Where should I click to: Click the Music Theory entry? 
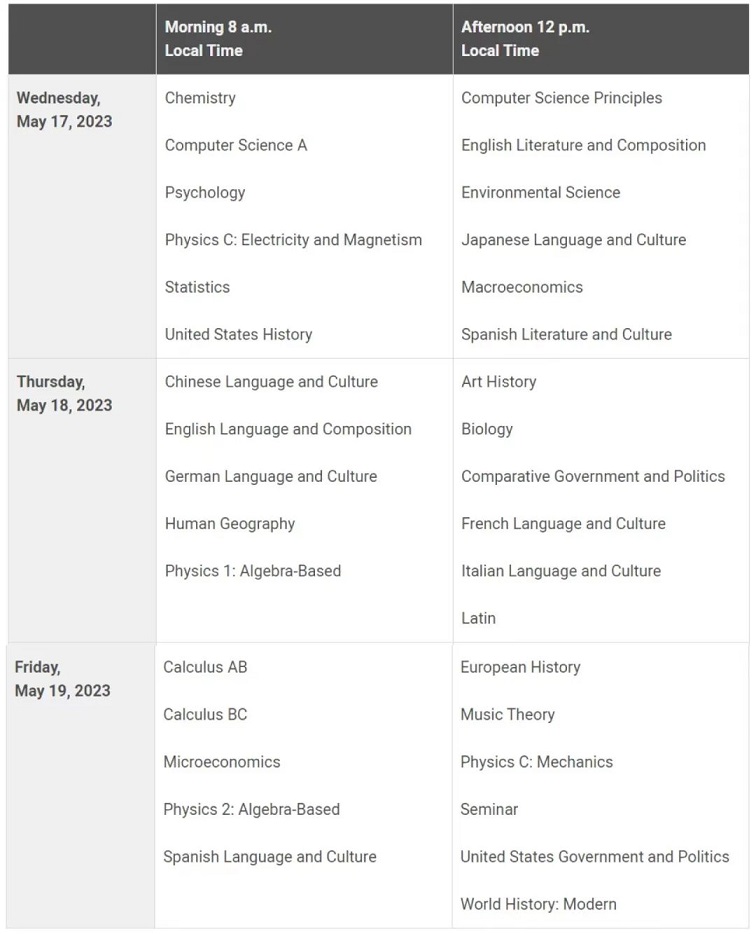point(508,714)
